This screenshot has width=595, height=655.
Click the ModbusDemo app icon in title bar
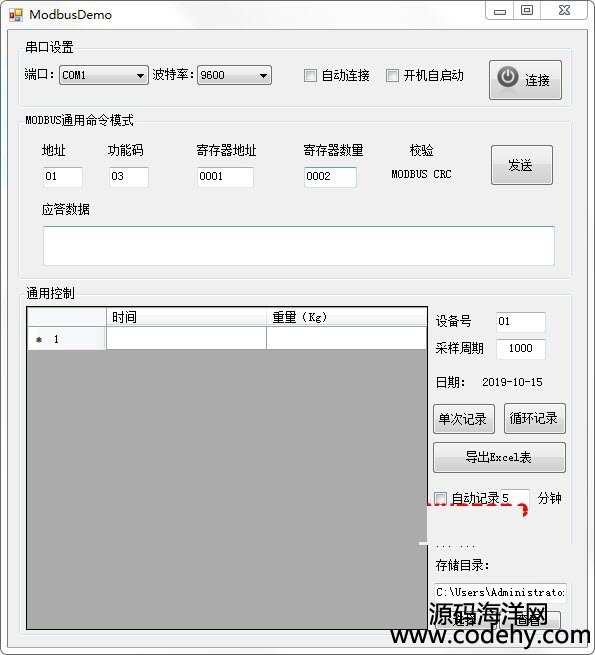(16, 15)
